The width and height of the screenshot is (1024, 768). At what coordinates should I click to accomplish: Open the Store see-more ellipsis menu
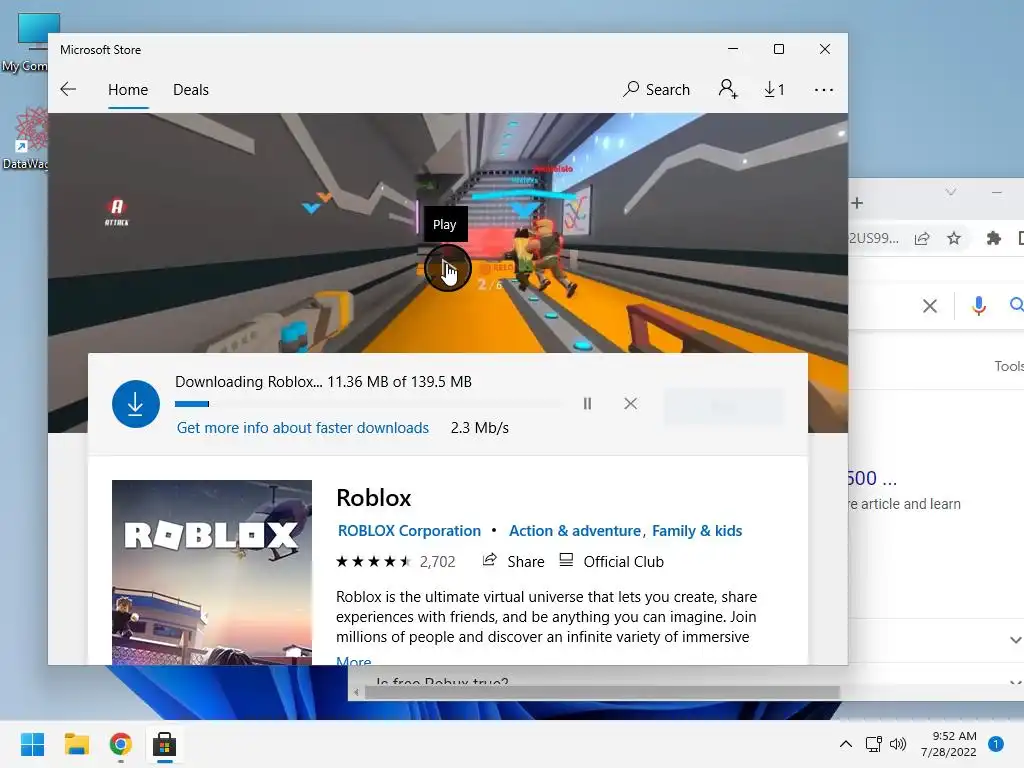click(824, 89)
